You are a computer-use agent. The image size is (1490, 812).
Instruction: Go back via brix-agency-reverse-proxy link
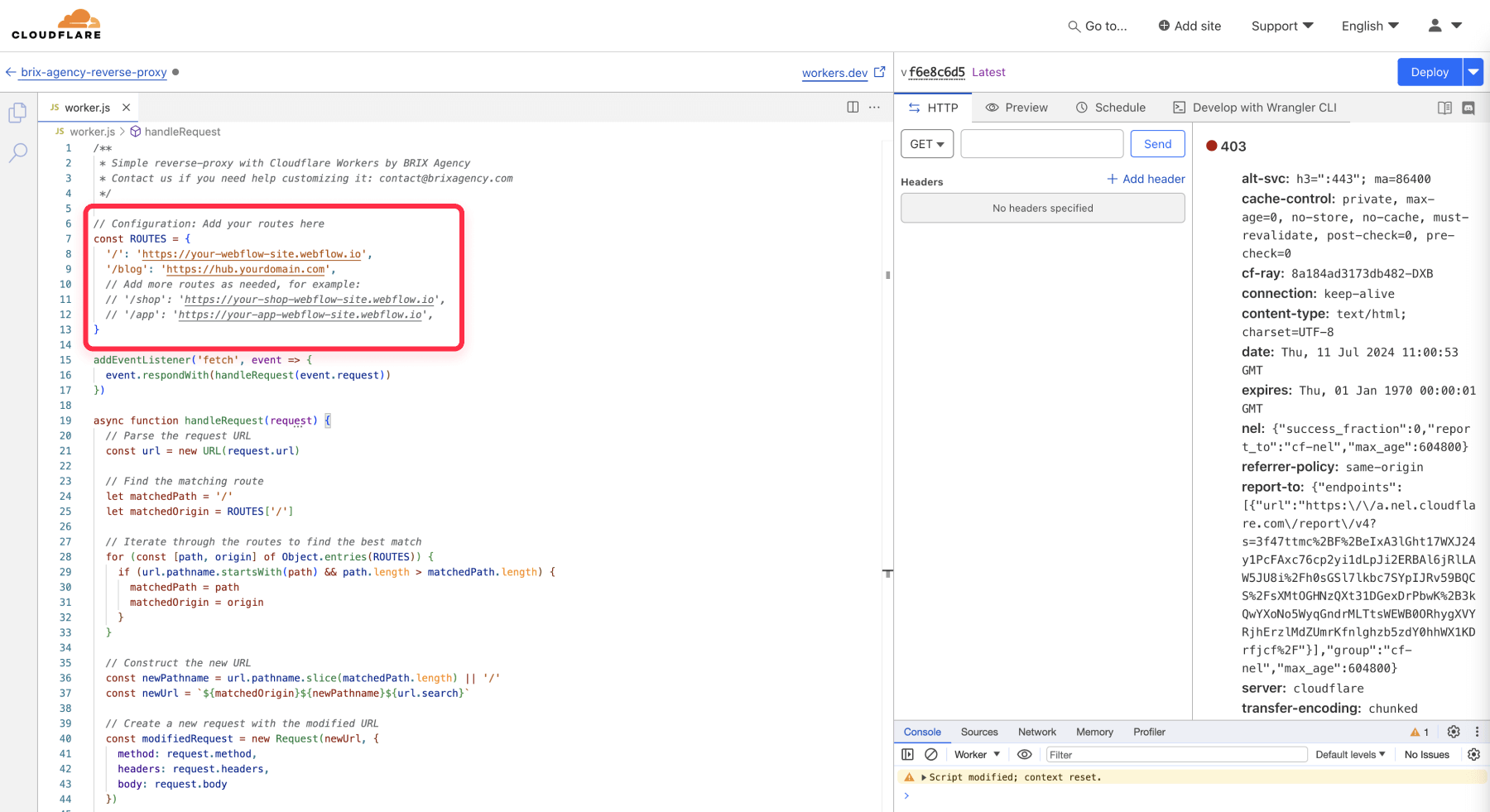pos(94,72)
